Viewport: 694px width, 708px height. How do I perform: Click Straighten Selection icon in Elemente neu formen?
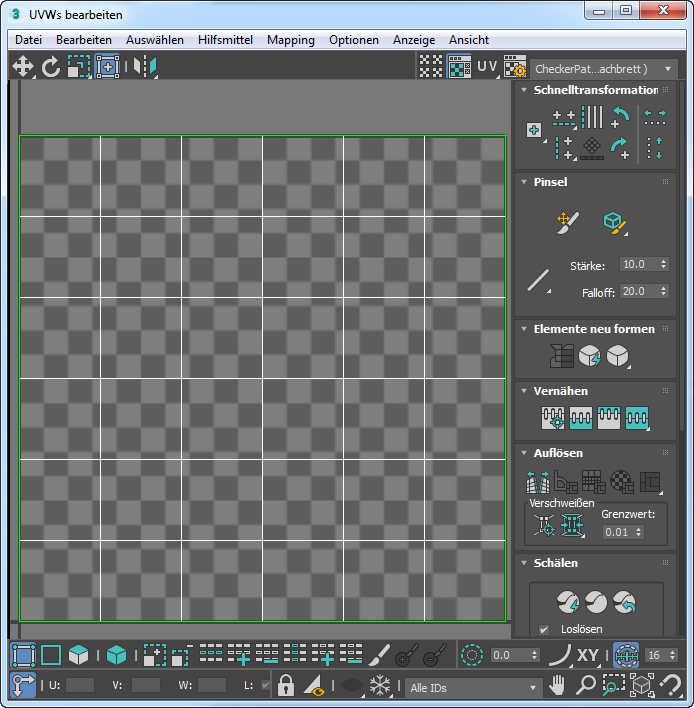coord(562,356)
